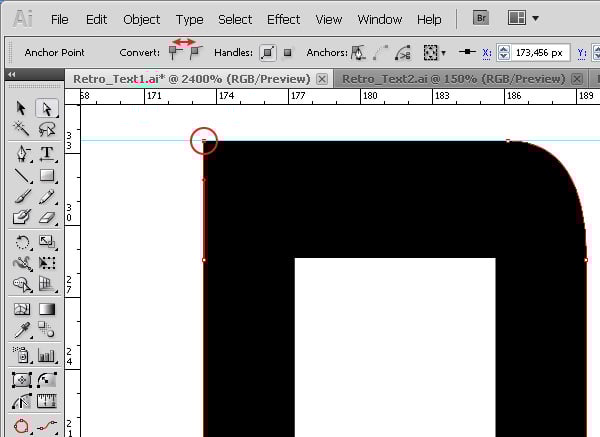600x437 pixels.
Task: Show handles for multiple selected anchor points
Action: [x=268, y=52]
